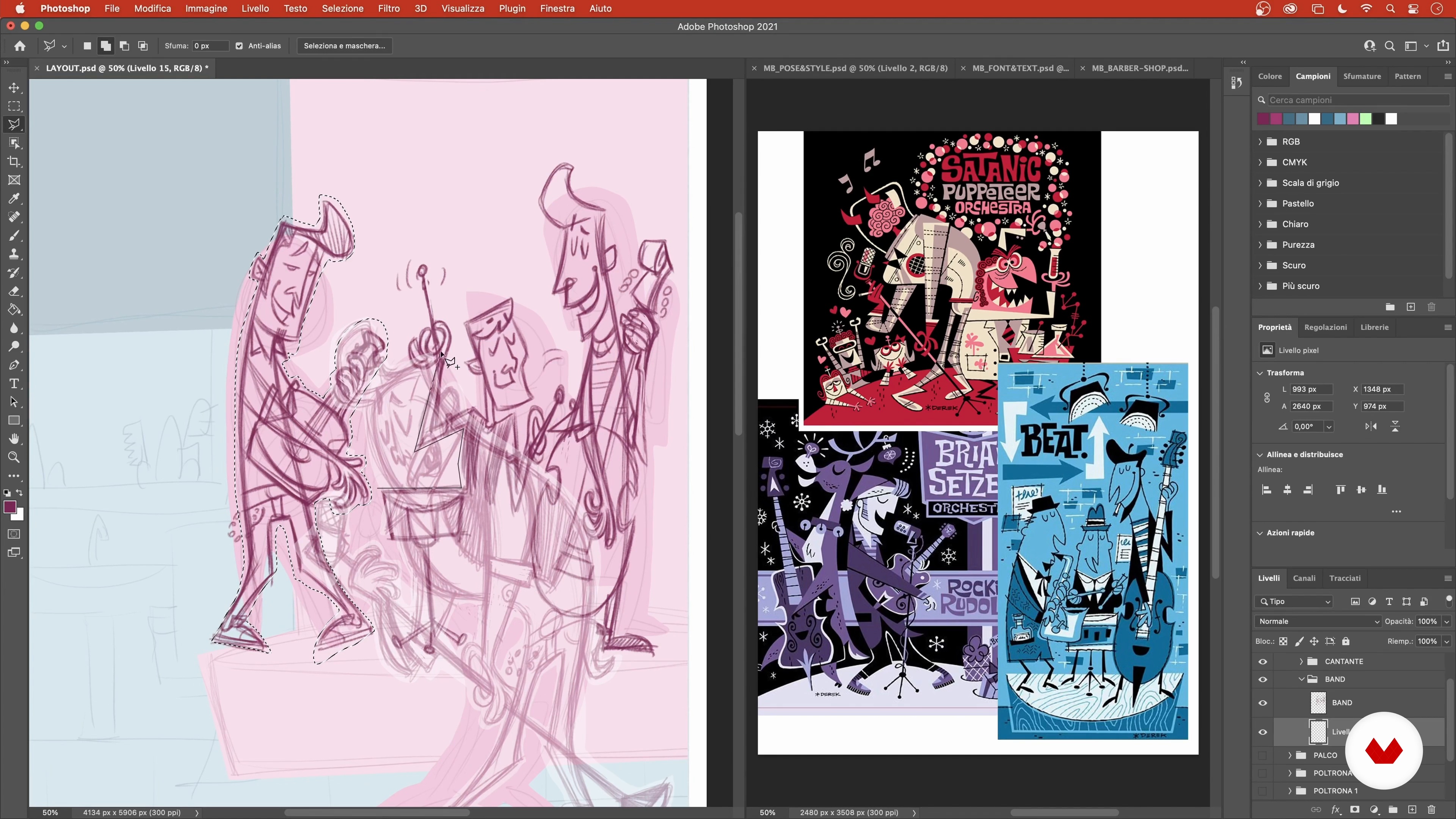This screenshot has height=819, width=1456.
Task: Click Flip horizontal icon in Properties
Action: [x=1371, y=427]
